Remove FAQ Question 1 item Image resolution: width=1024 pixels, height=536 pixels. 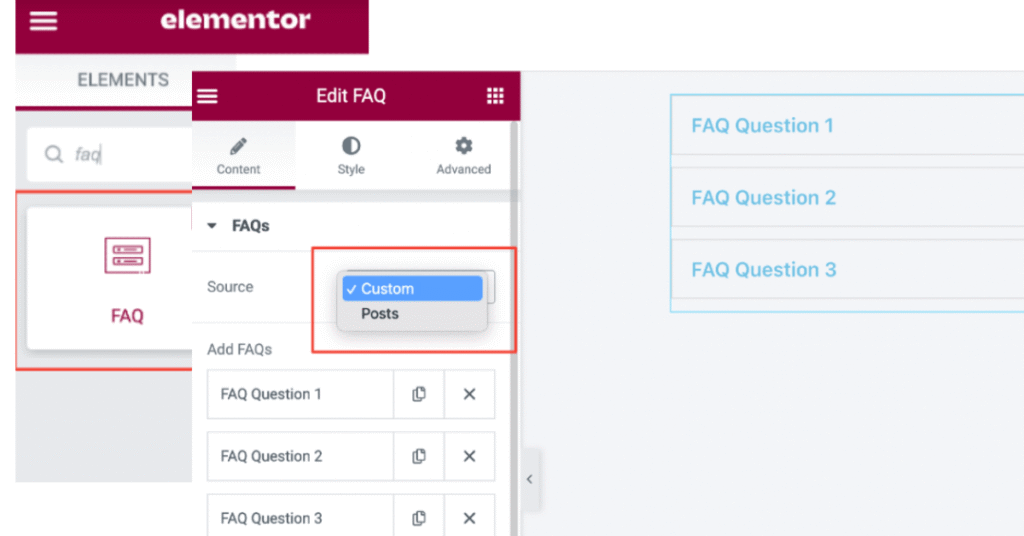469,394
